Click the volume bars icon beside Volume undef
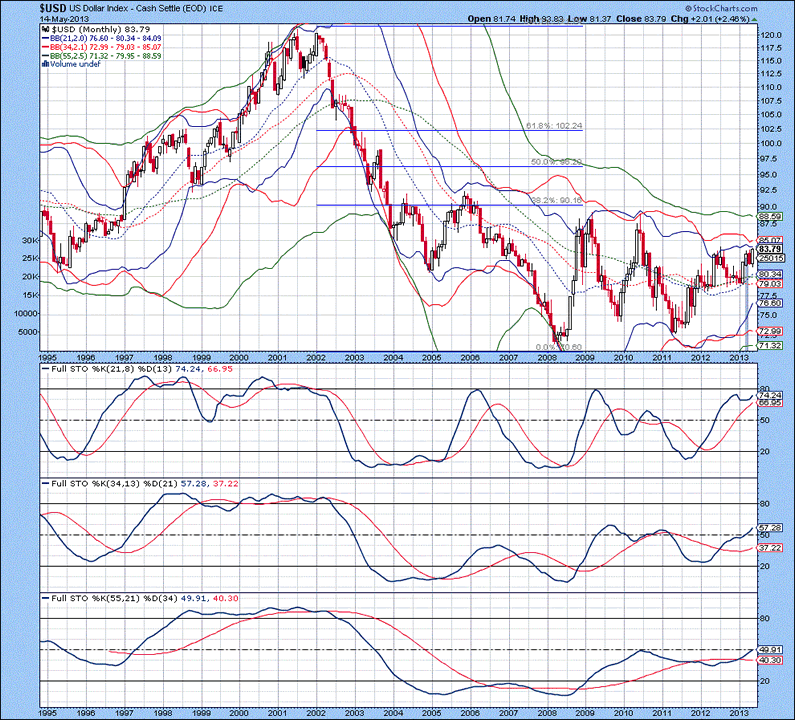 46,64
